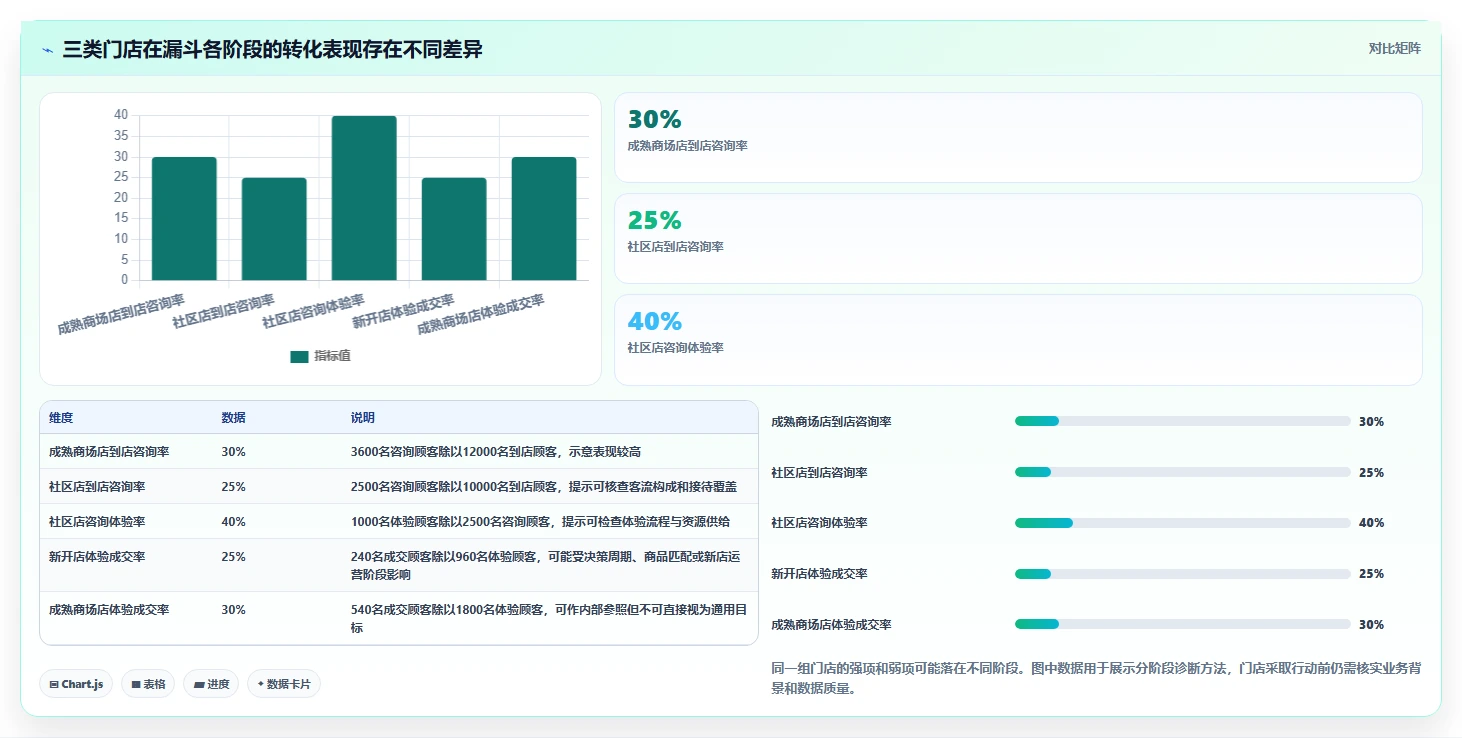Click the footnote text starting 同一组门店的强项

tap(1096, 679)
